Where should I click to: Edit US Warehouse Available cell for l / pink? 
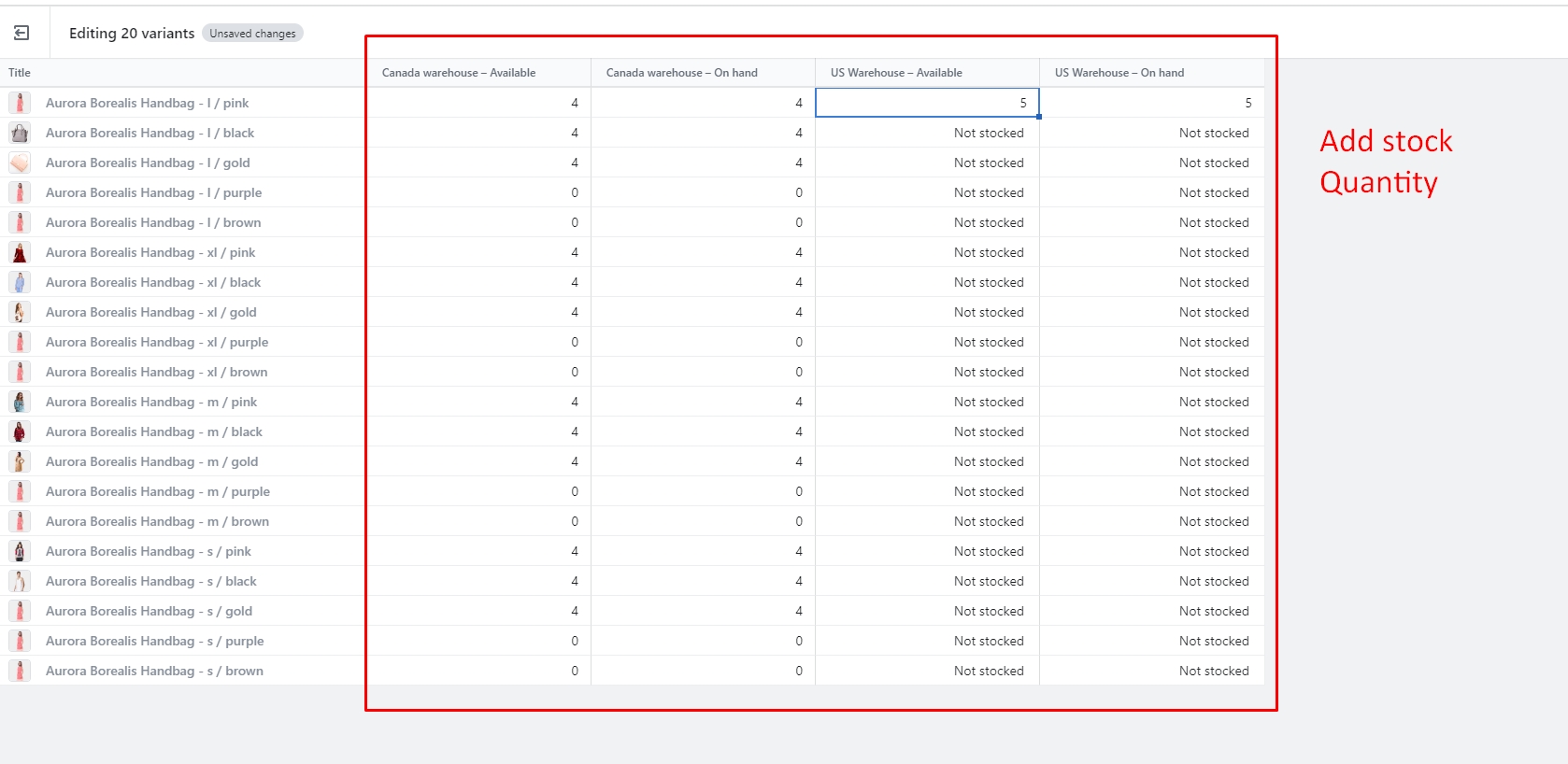pos(927,103)
